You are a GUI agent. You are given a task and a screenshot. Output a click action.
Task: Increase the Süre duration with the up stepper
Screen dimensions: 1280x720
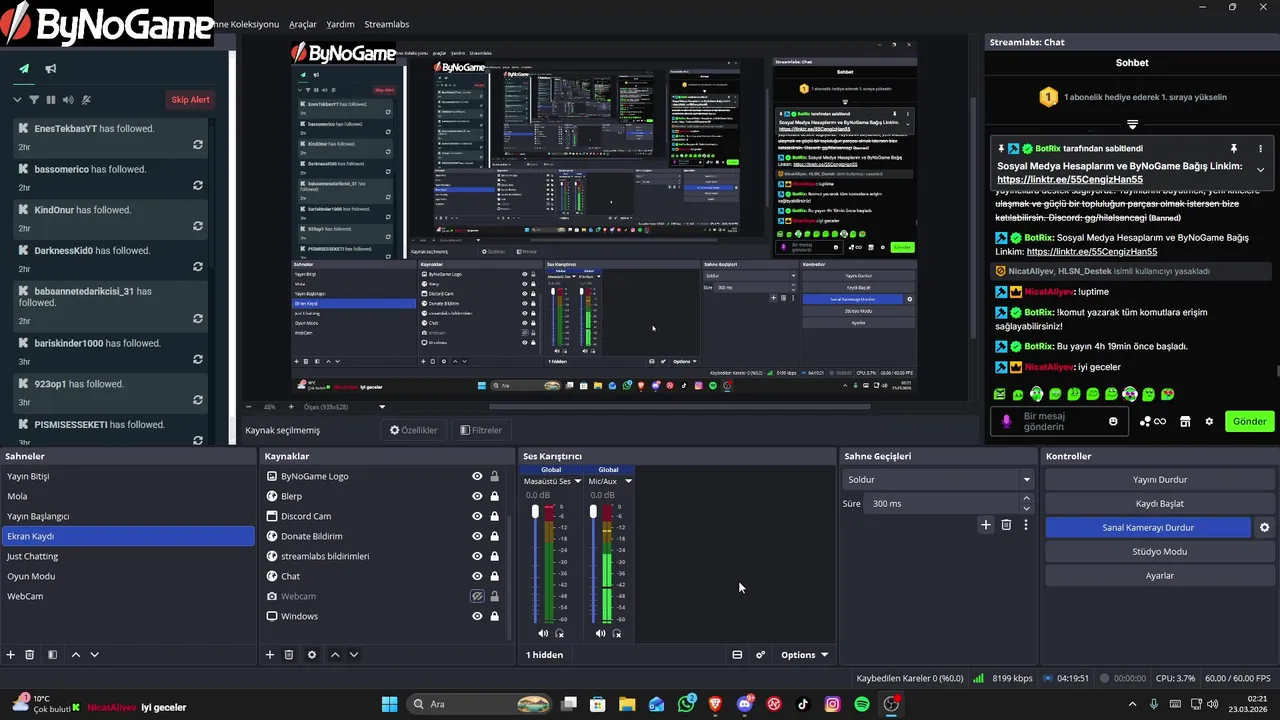[x=1027, y=500]
